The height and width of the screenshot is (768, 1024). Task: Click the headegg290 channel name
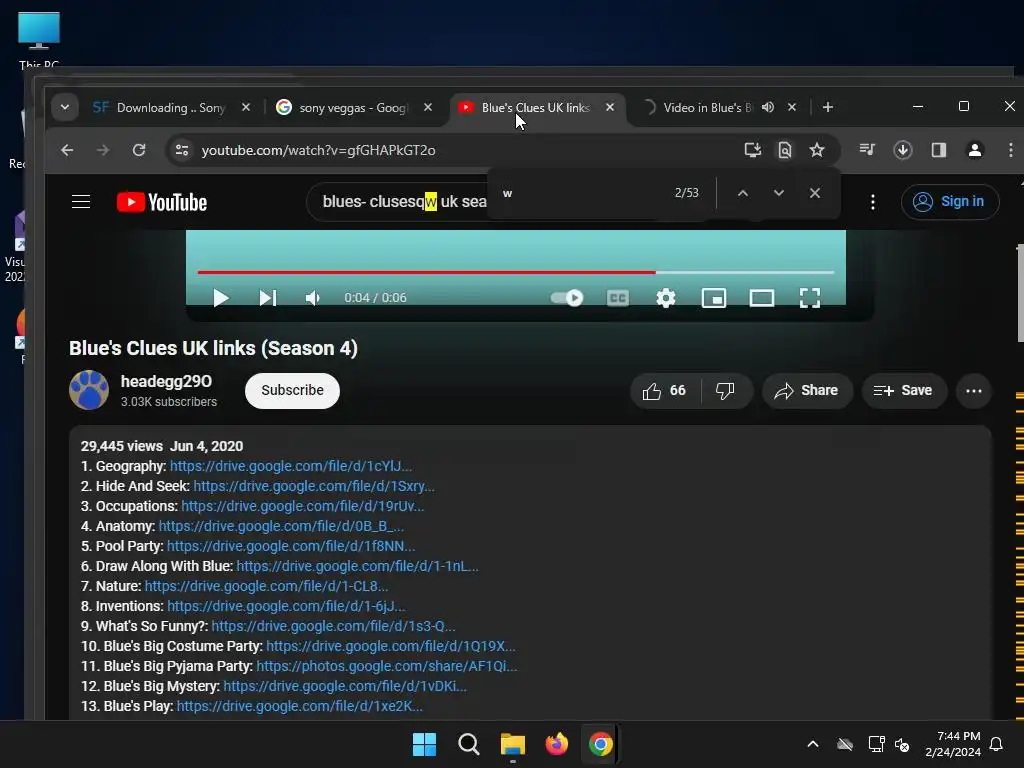(x=166, y=381)
